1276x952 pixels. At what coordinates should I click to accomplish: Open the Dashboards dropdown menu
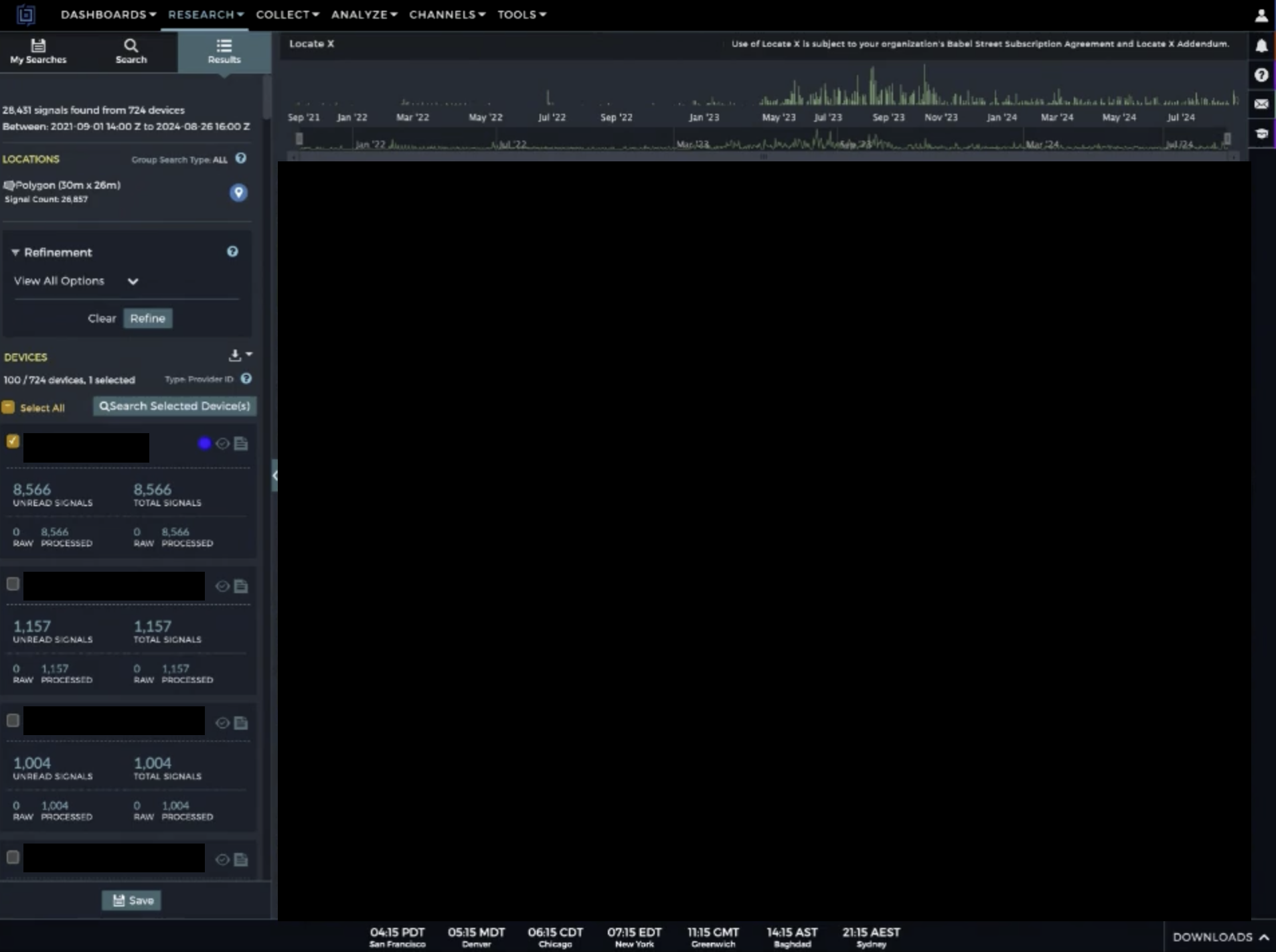tap(108, 15)
